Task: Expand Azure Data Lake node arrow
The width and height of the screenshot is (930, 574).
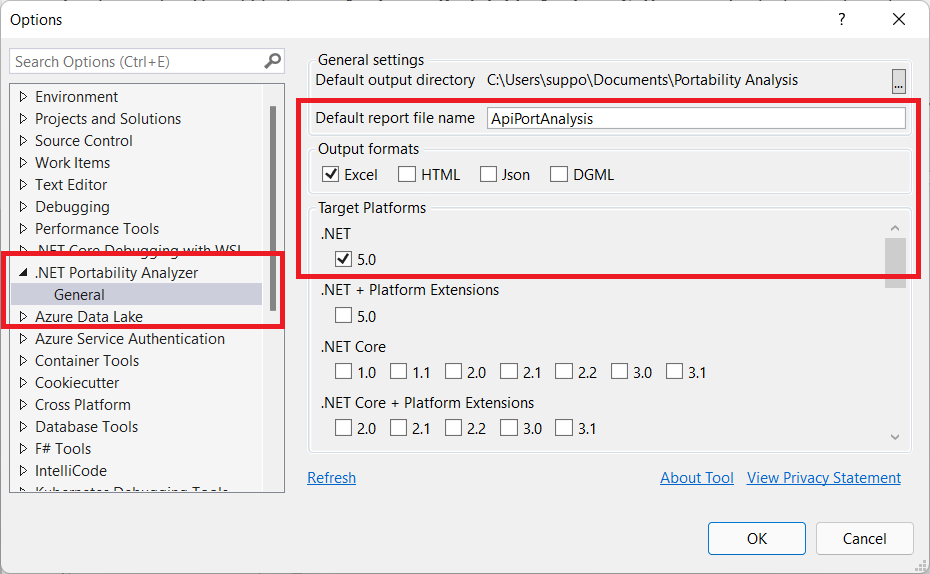Action: tap(23, 316)
